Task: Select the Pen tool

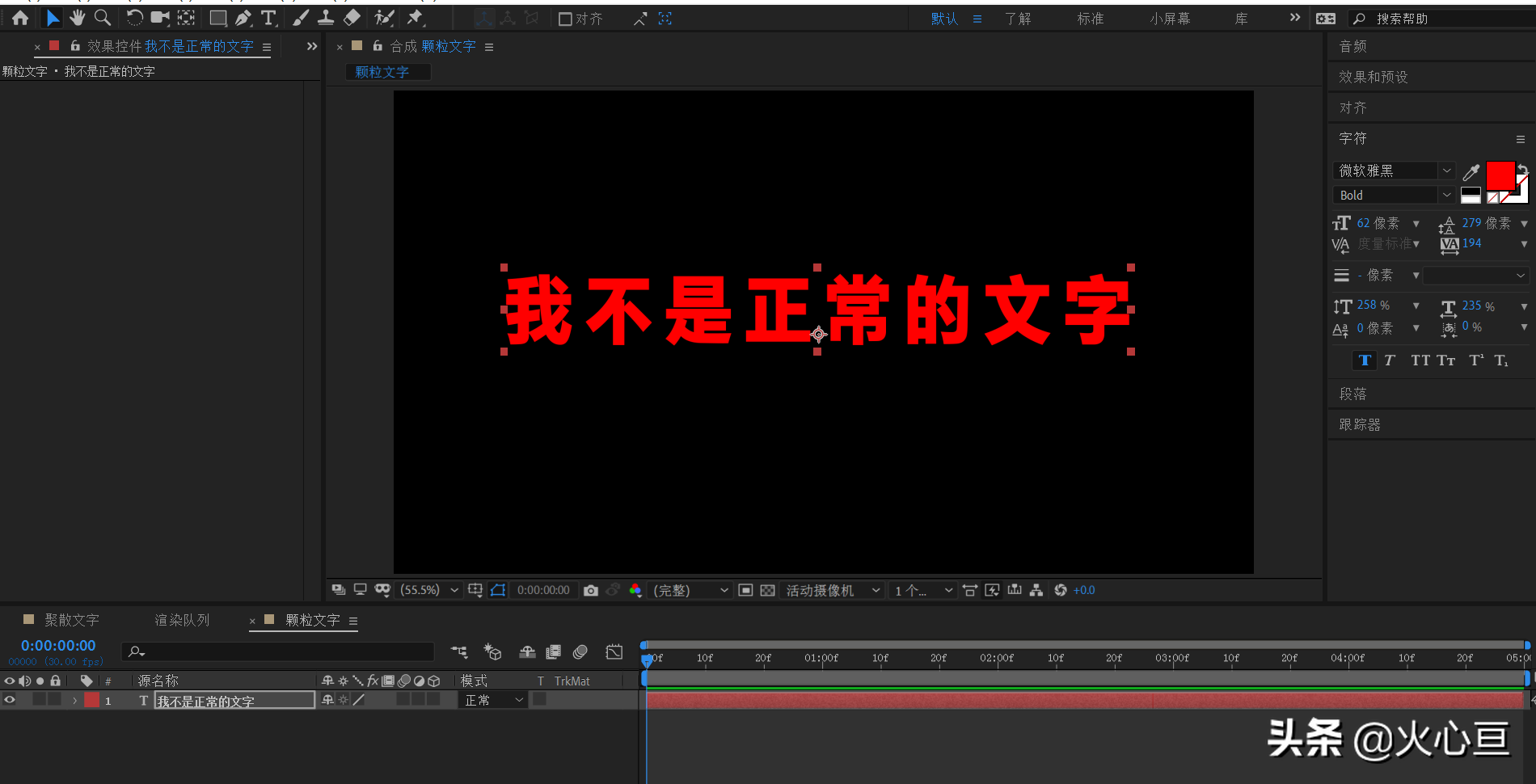Action: point(243,18)
